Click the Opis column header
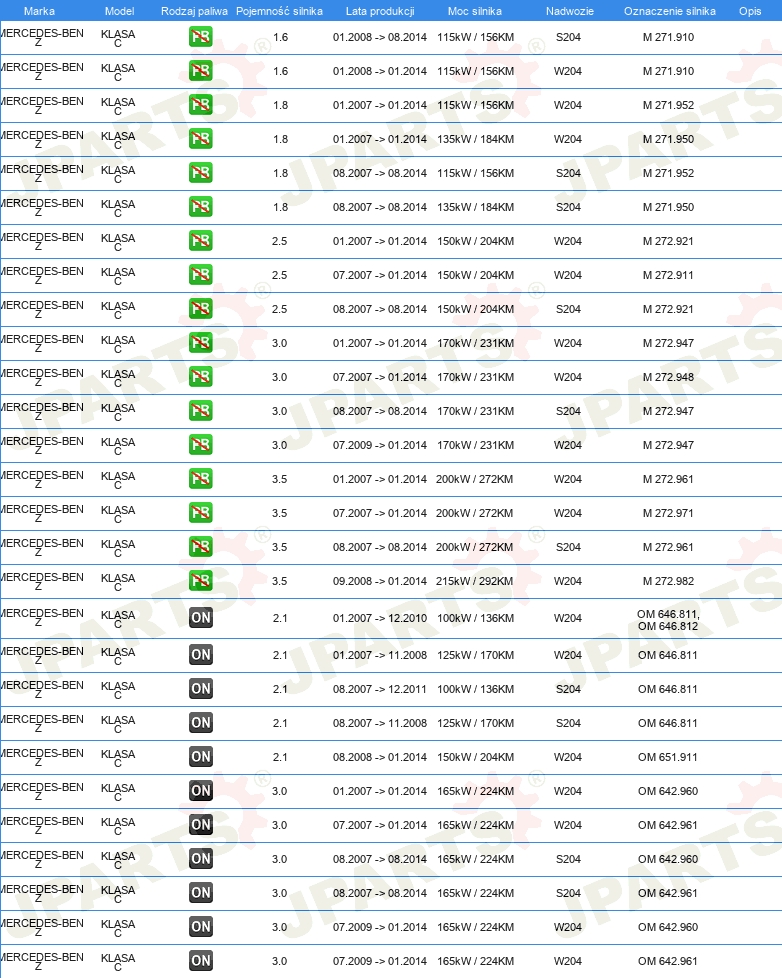782x978 pixels. pos(750,11)
